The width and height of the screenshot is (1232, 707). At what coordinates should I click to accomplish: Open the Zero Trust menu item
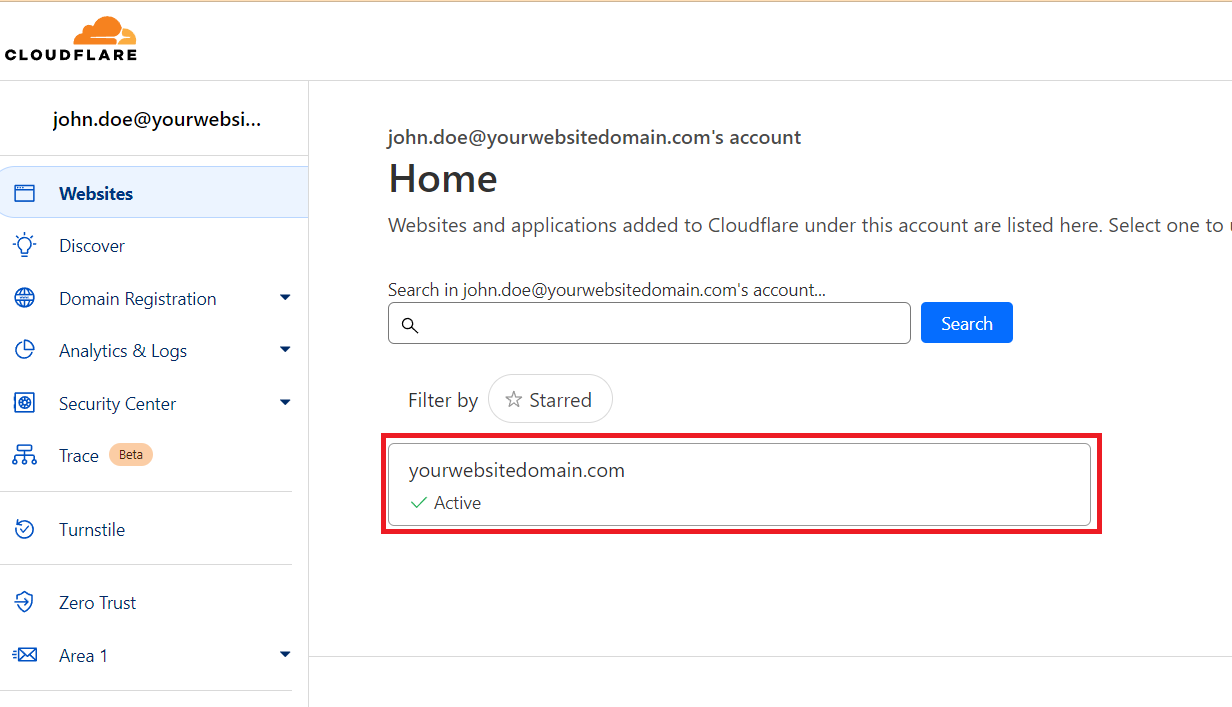coord(97,603)
